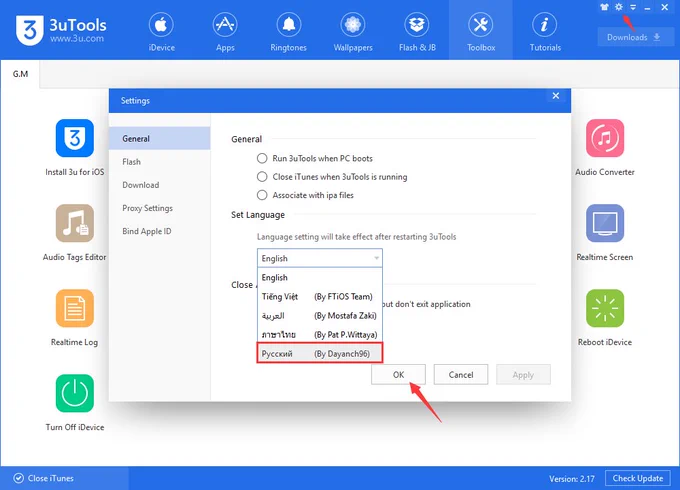Enable Close iTunes when 3uTools is running
This screenshot has height=490, width=680.
pos(262,176)
